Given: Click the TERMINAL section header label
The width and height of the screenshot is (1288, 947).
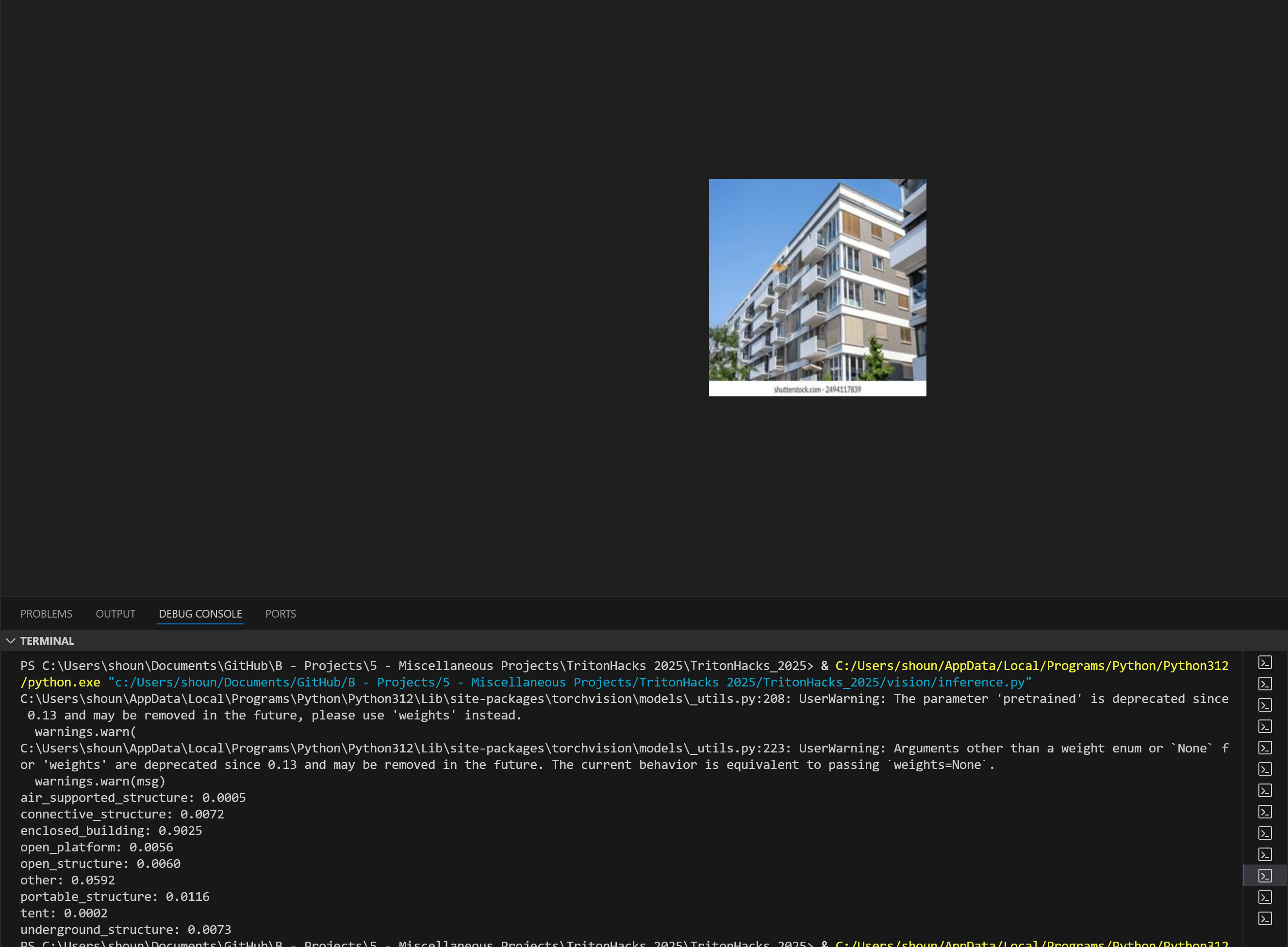Looking at the screenshot, I should pyautogui.click(x=47, y=641).
